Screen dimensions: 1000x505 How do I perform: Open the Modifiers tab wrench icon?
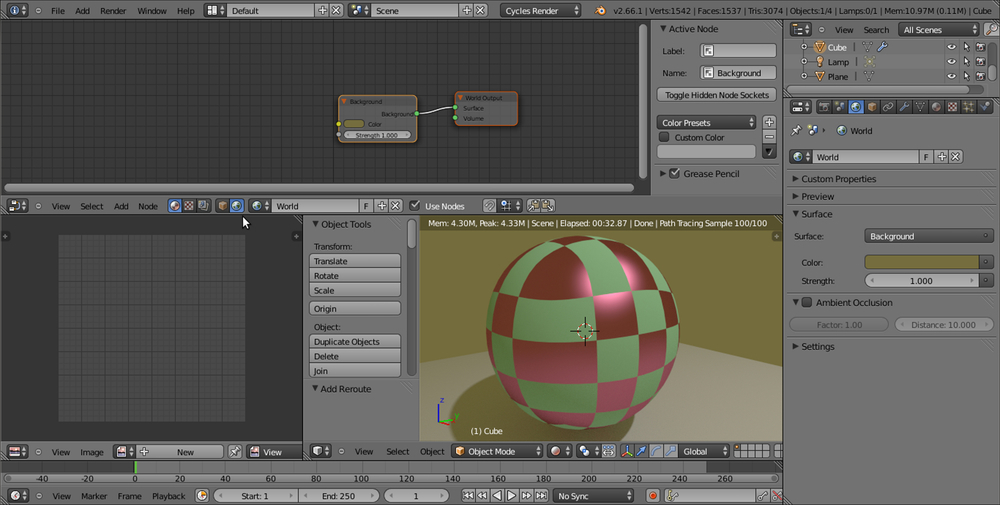(904, 107)
